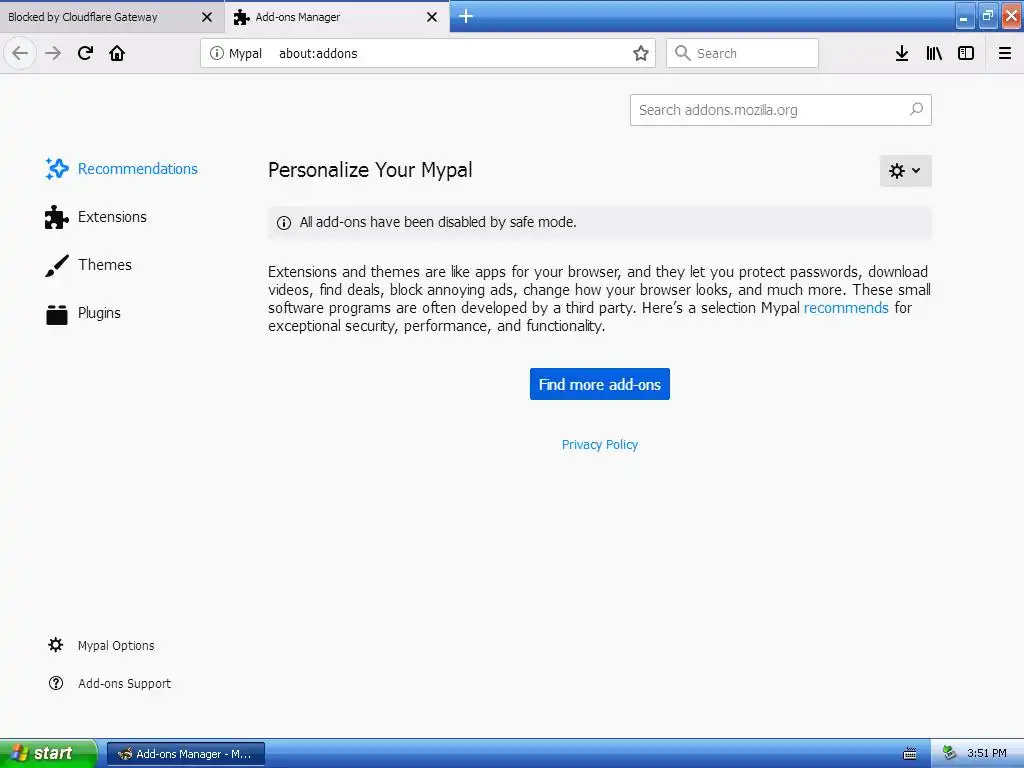Viewport: 1024px width, 768px height.
Task: Click the 3:51 PM clock
Action: click(x=986, y=753)
